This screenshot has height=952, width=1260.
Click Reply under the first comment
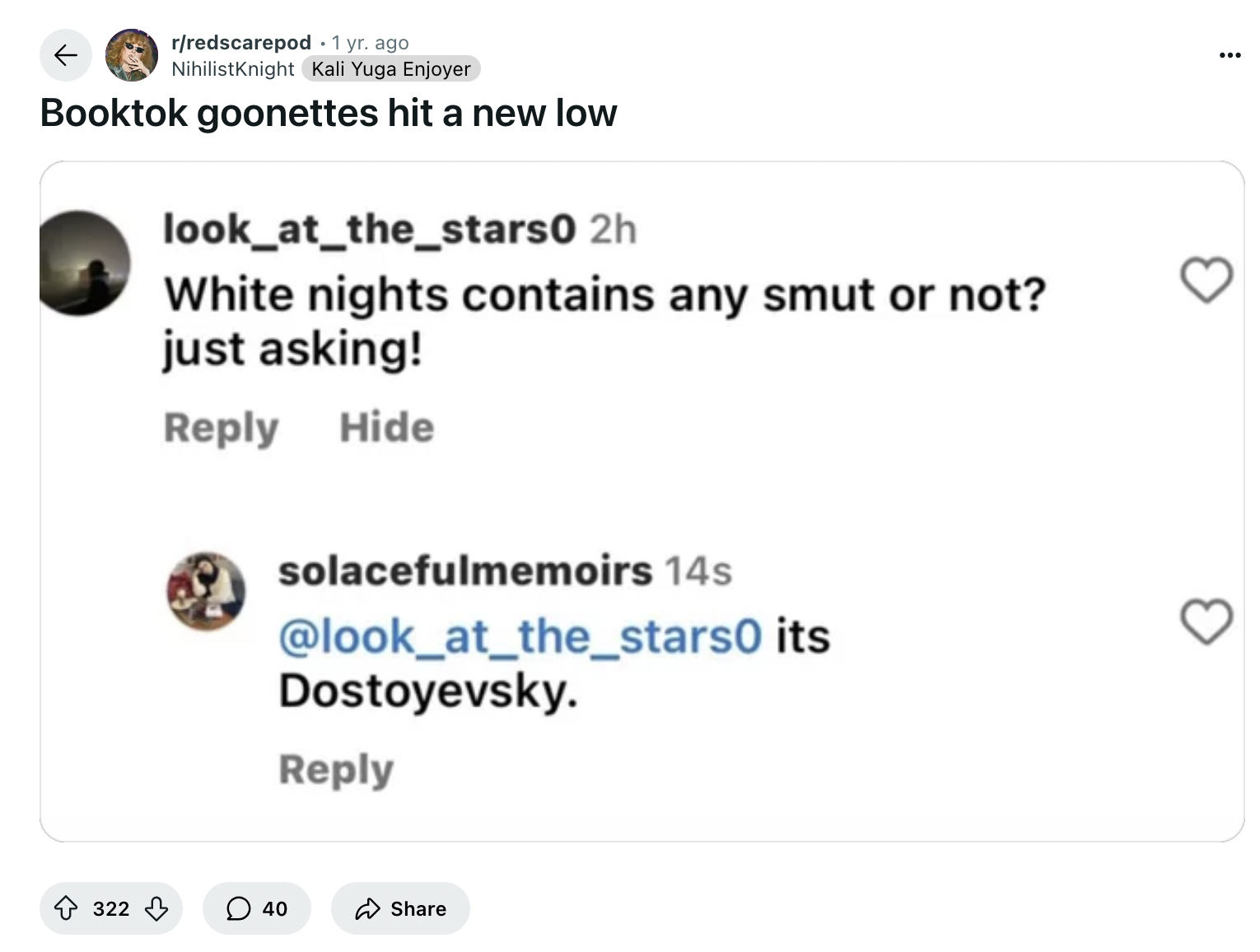(x=221, y=427)
